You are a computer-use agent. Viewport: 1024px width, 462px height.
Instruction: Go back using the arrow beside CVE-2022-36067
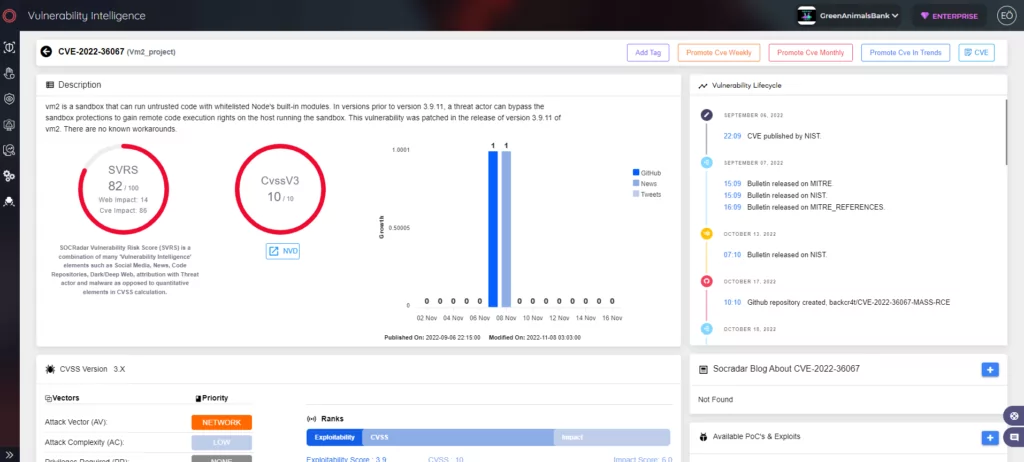click(x=46, y=52)
